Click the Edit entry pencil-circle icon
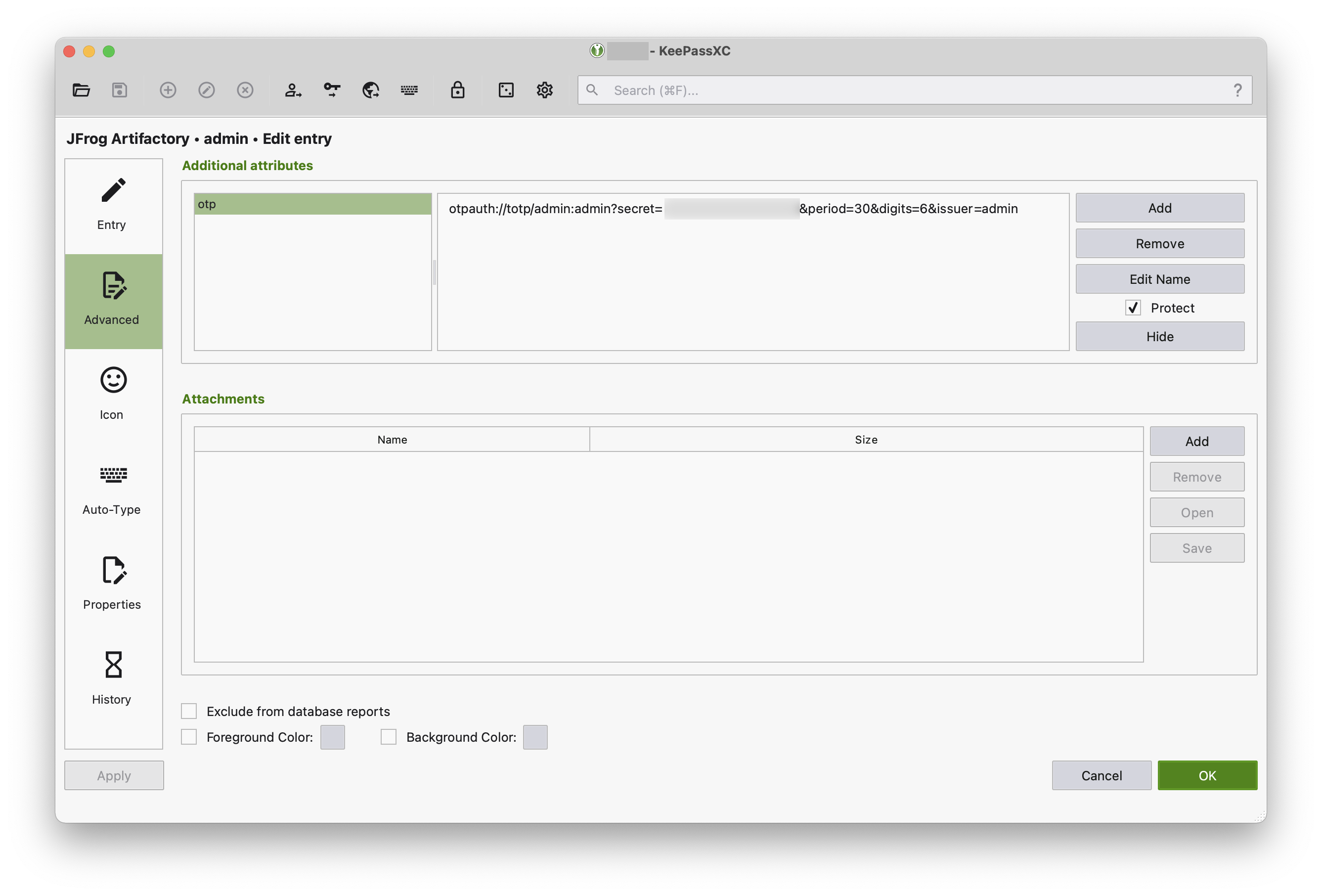1322x896 pixels. click(x=207, y=90)
